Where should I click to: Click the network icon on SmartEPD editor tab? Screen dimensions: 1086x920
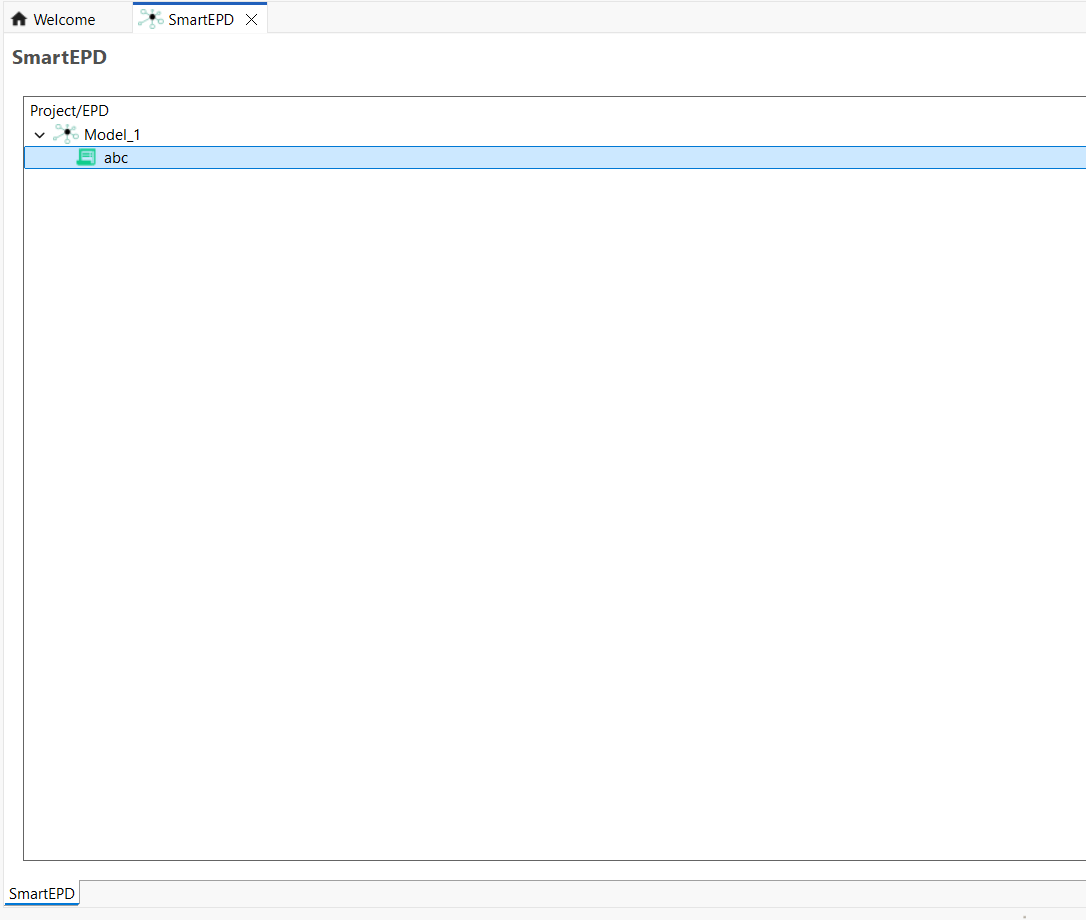point(150,19)
